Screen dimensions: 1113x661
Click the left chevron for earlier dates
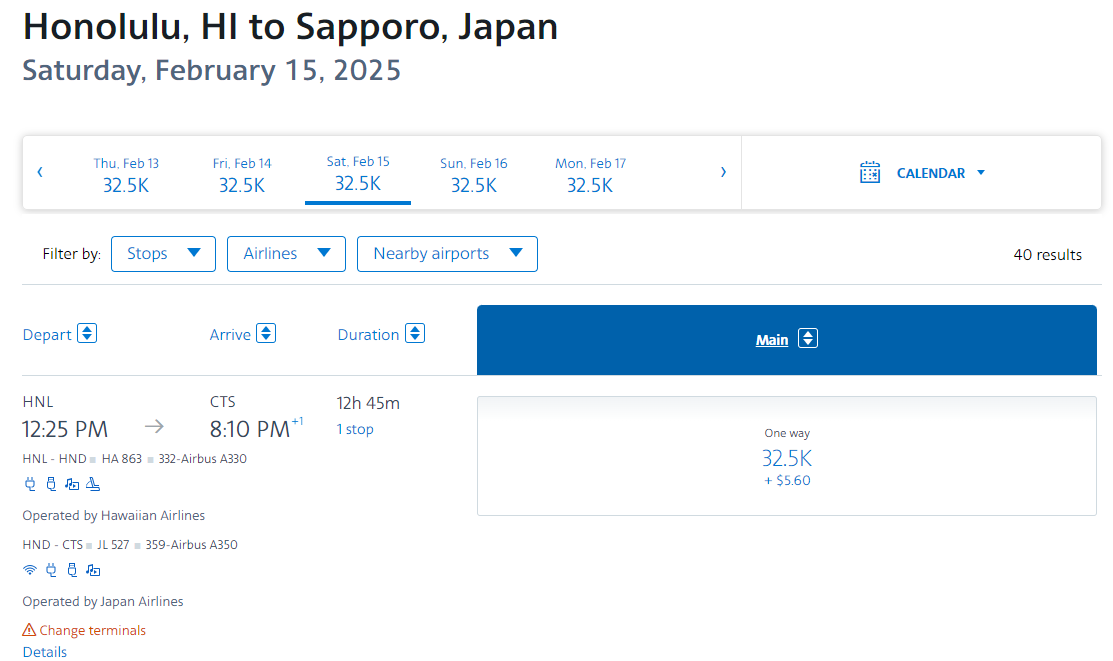(x=39, y=172)
